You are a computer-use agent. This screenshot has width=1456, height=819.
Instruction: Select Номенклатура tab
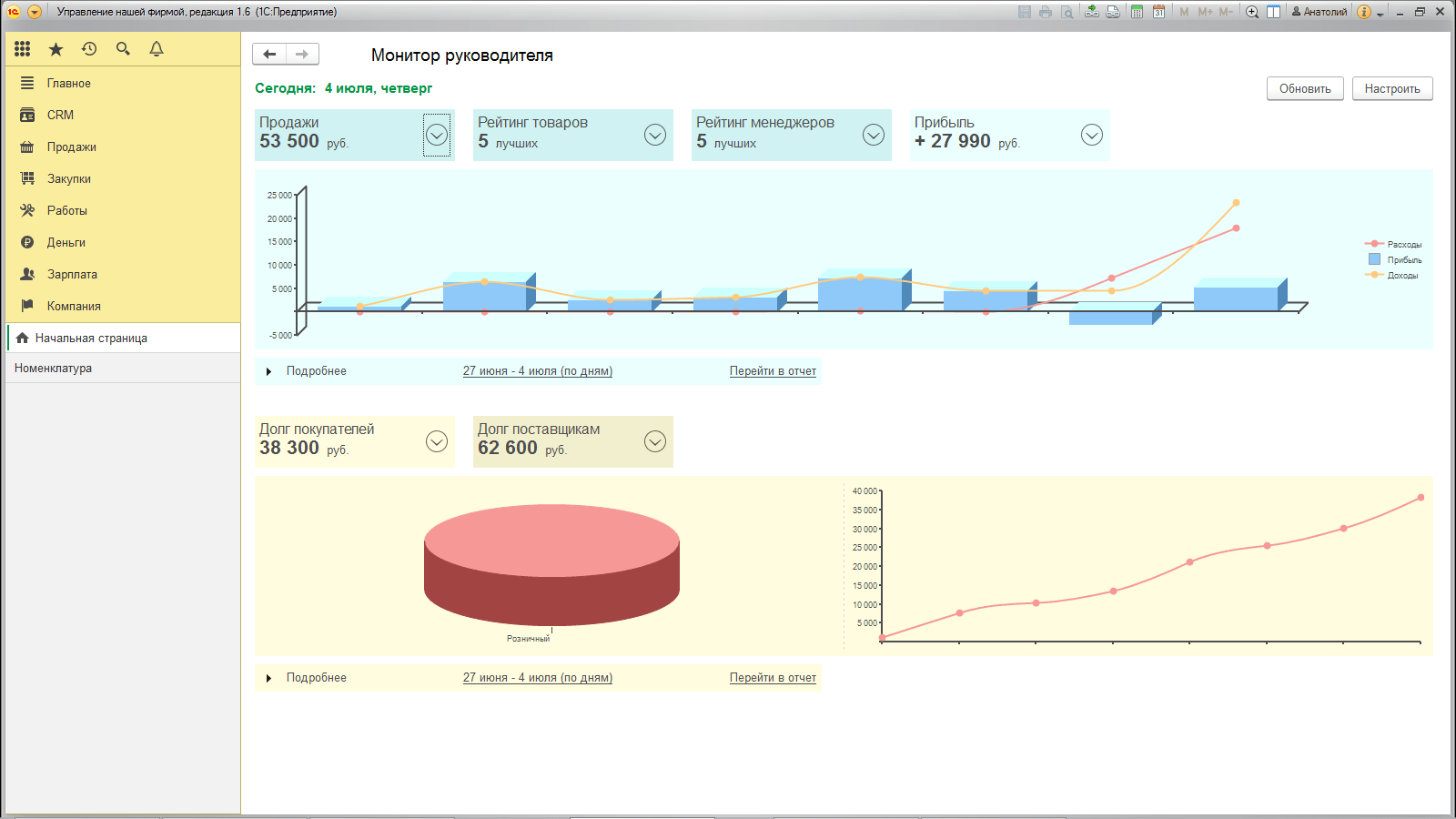(123, 368)
